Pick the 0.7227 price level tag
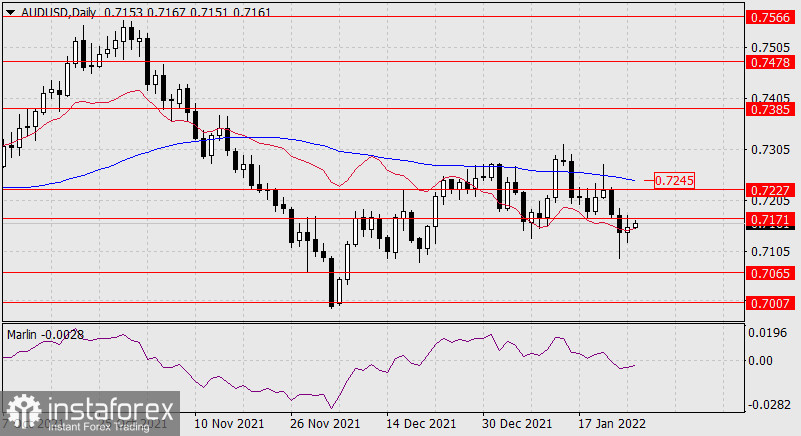 (x=771, y=189)
